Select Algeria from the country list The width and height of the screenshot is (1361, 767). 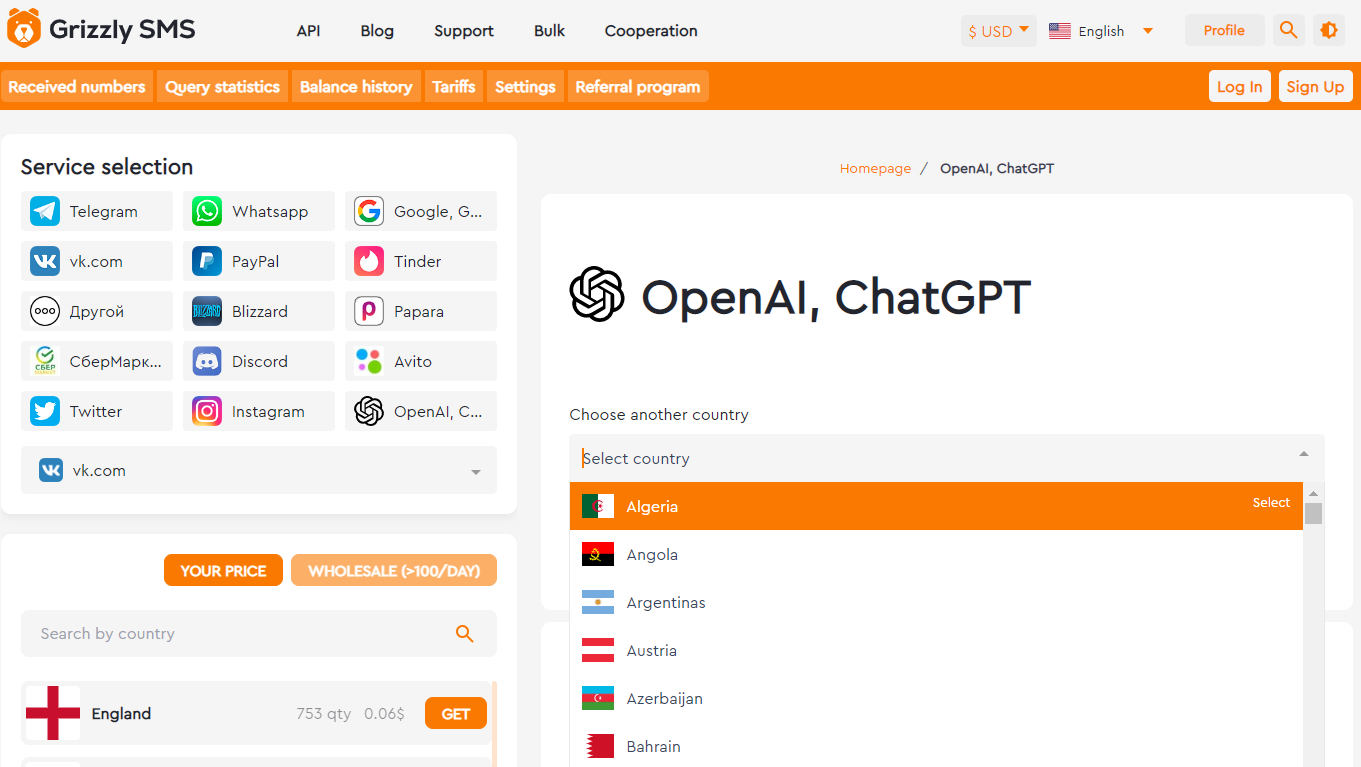[936, 506]
